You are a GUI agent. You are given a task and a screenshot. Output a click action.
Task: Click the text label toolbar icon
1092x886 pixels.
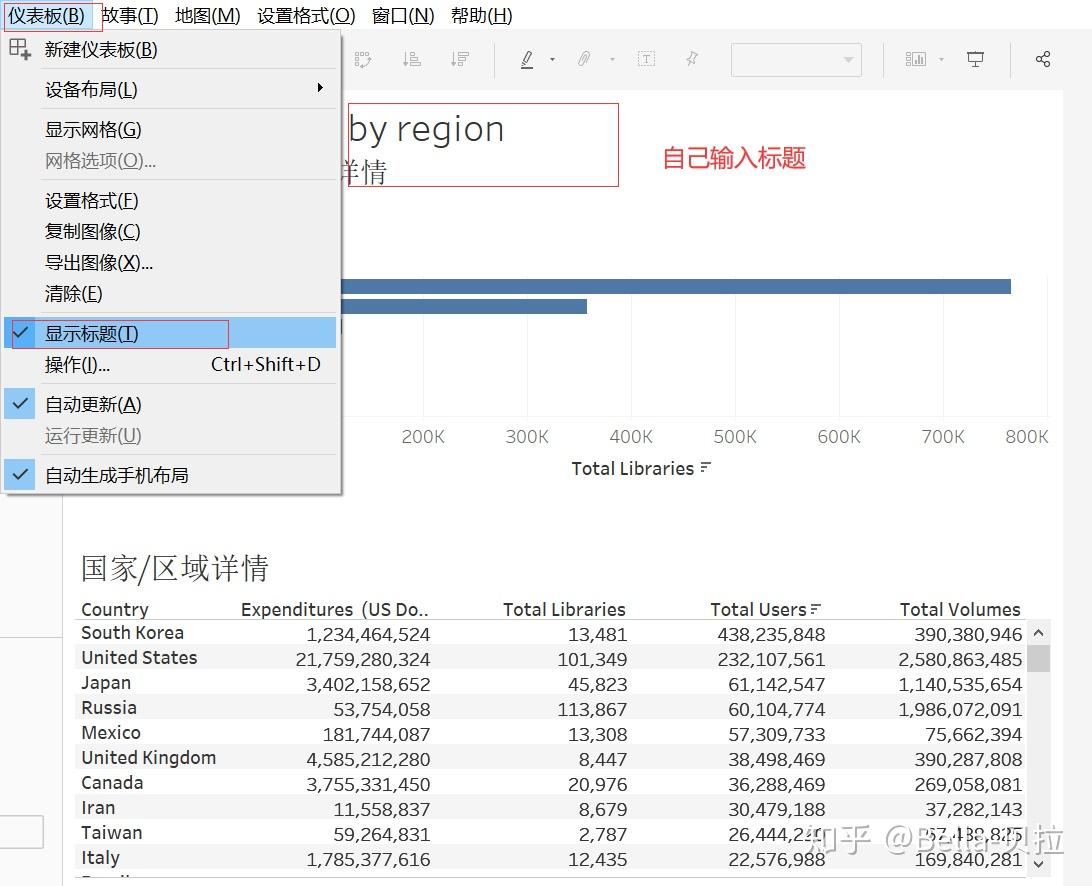646,59
